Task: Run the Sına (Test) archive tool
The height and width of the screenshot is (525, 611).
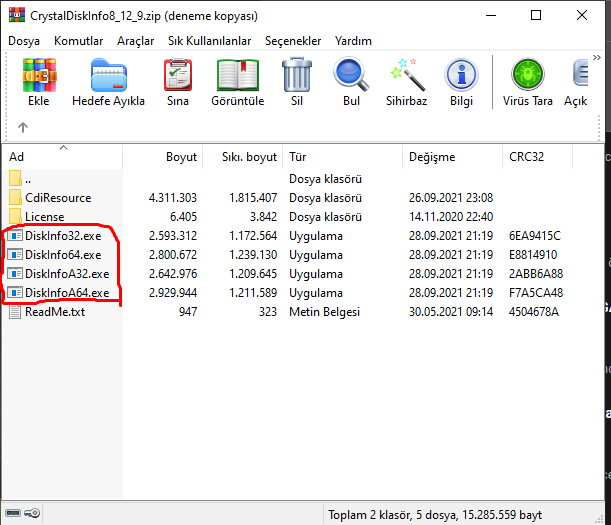Action: [178, 75]
